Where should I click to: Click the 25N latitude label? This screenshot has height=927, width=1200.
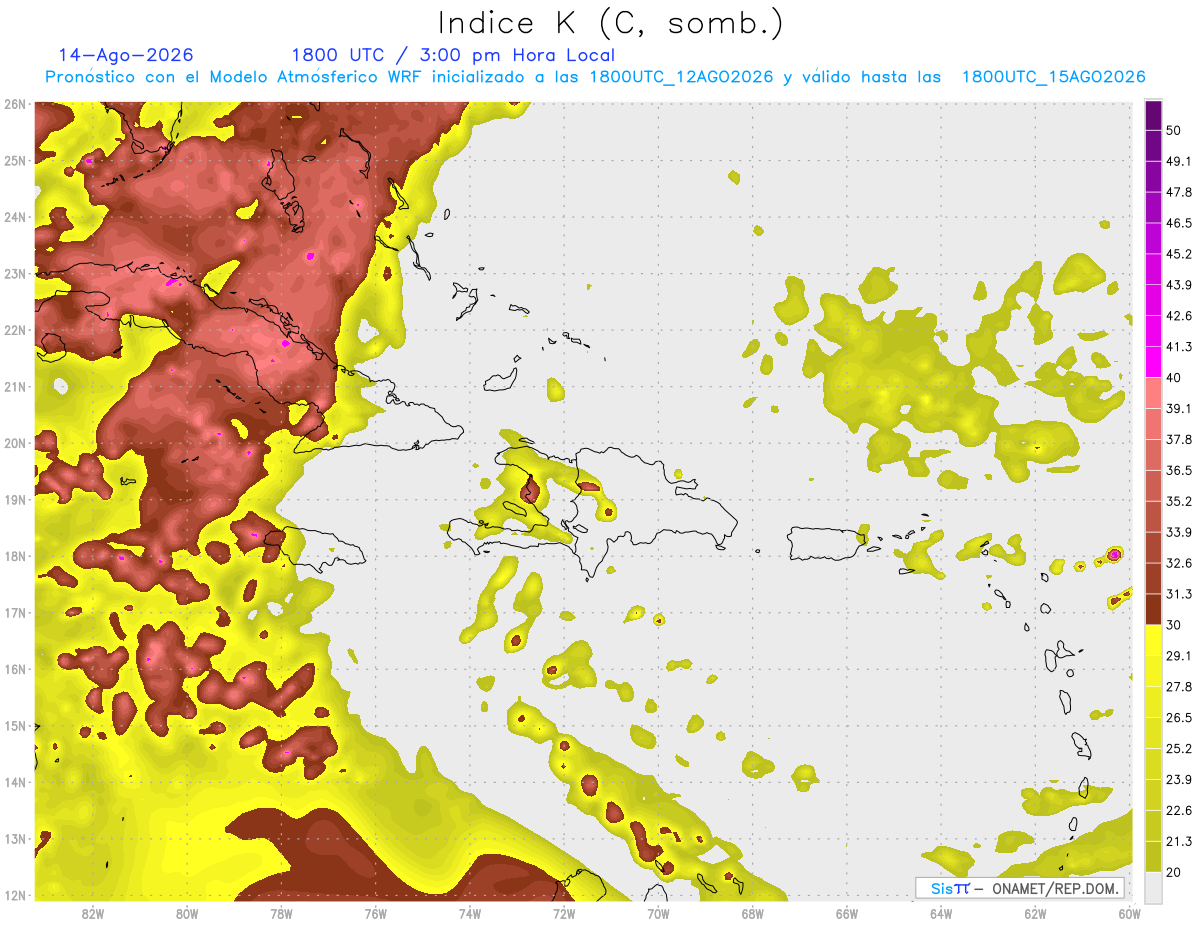pos(15,161)
